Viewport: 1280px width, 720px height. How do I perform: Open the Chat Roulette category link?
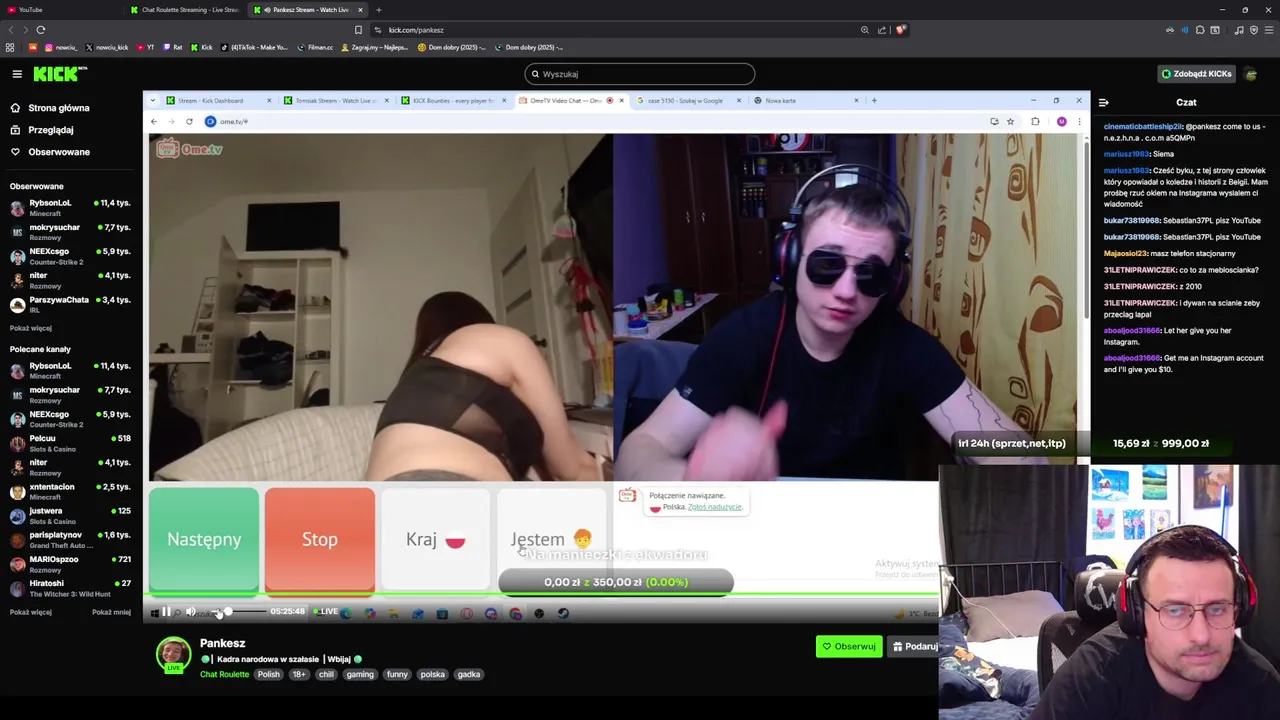(224, 674)
